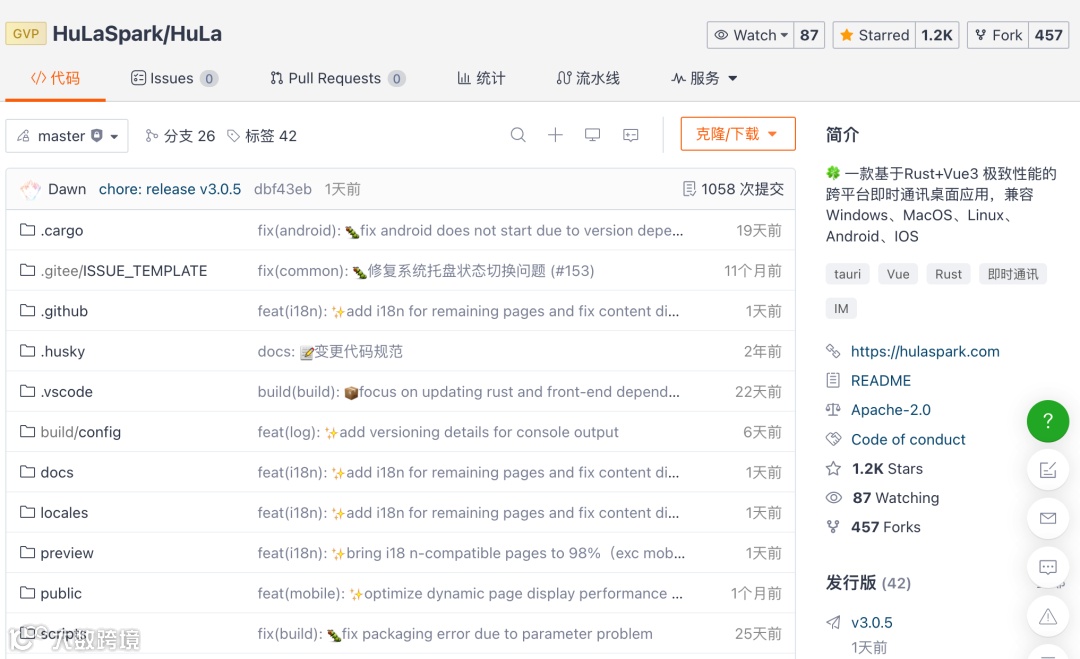Click the public folder icon
Viewport: 1080px width, 659px height.
(28, 592)
